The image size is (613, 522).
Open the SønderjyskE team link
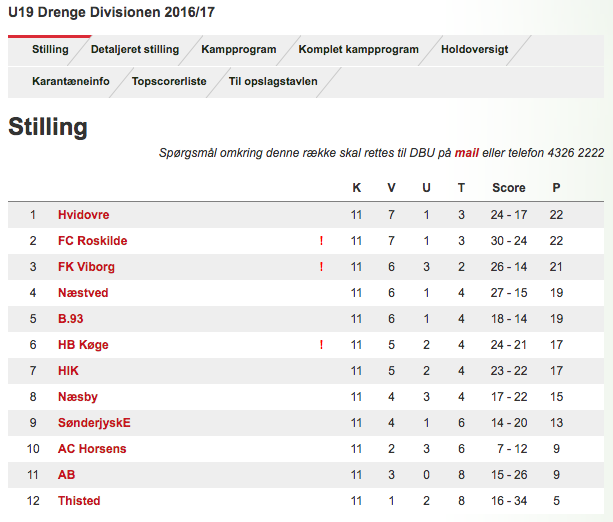(94, 423)
